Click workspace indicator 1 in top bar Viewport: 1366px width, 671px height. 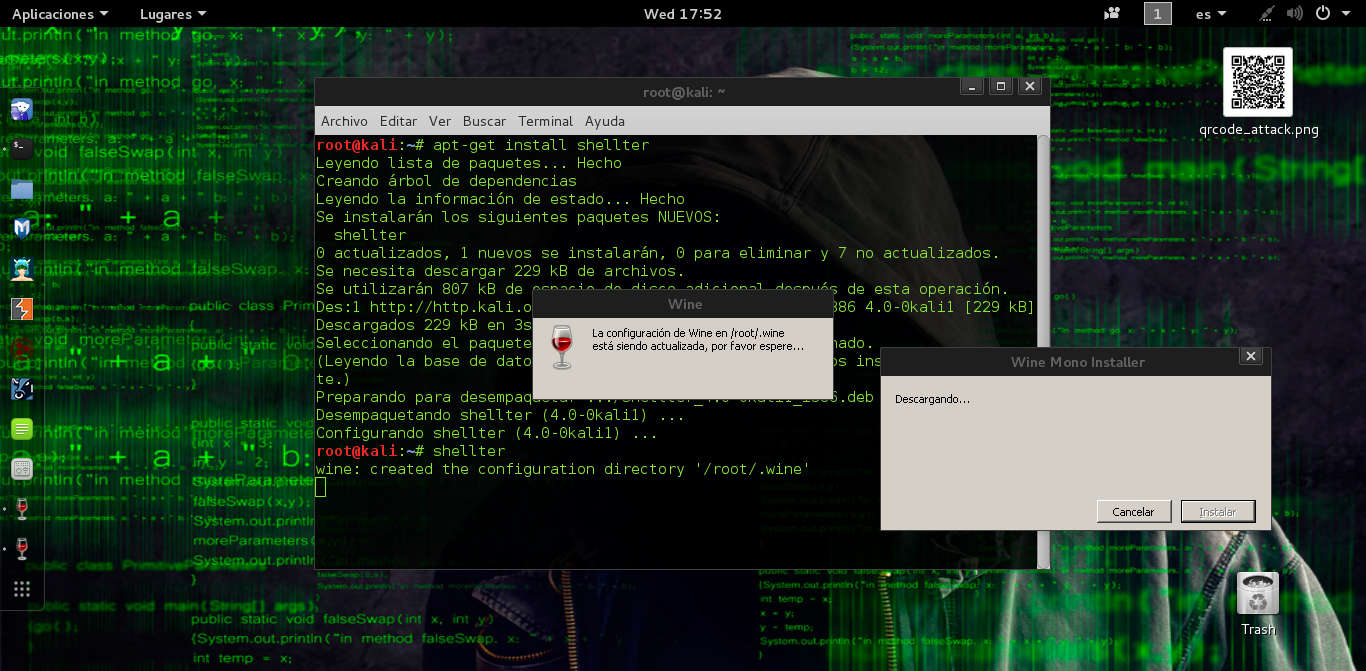coord(1157,14)
